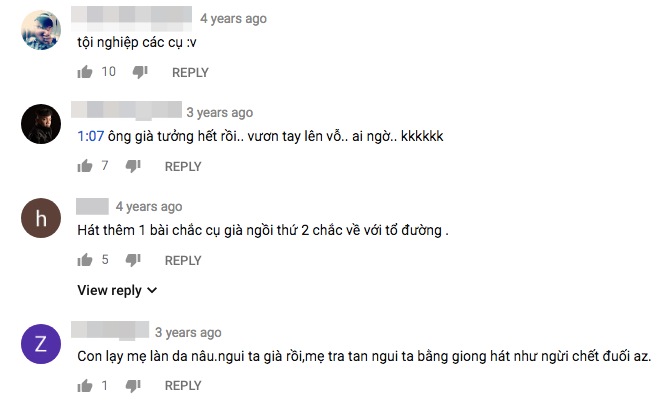Like the comment with the 1:07 timestamp

pyautogui.click(x=85, y=166)
